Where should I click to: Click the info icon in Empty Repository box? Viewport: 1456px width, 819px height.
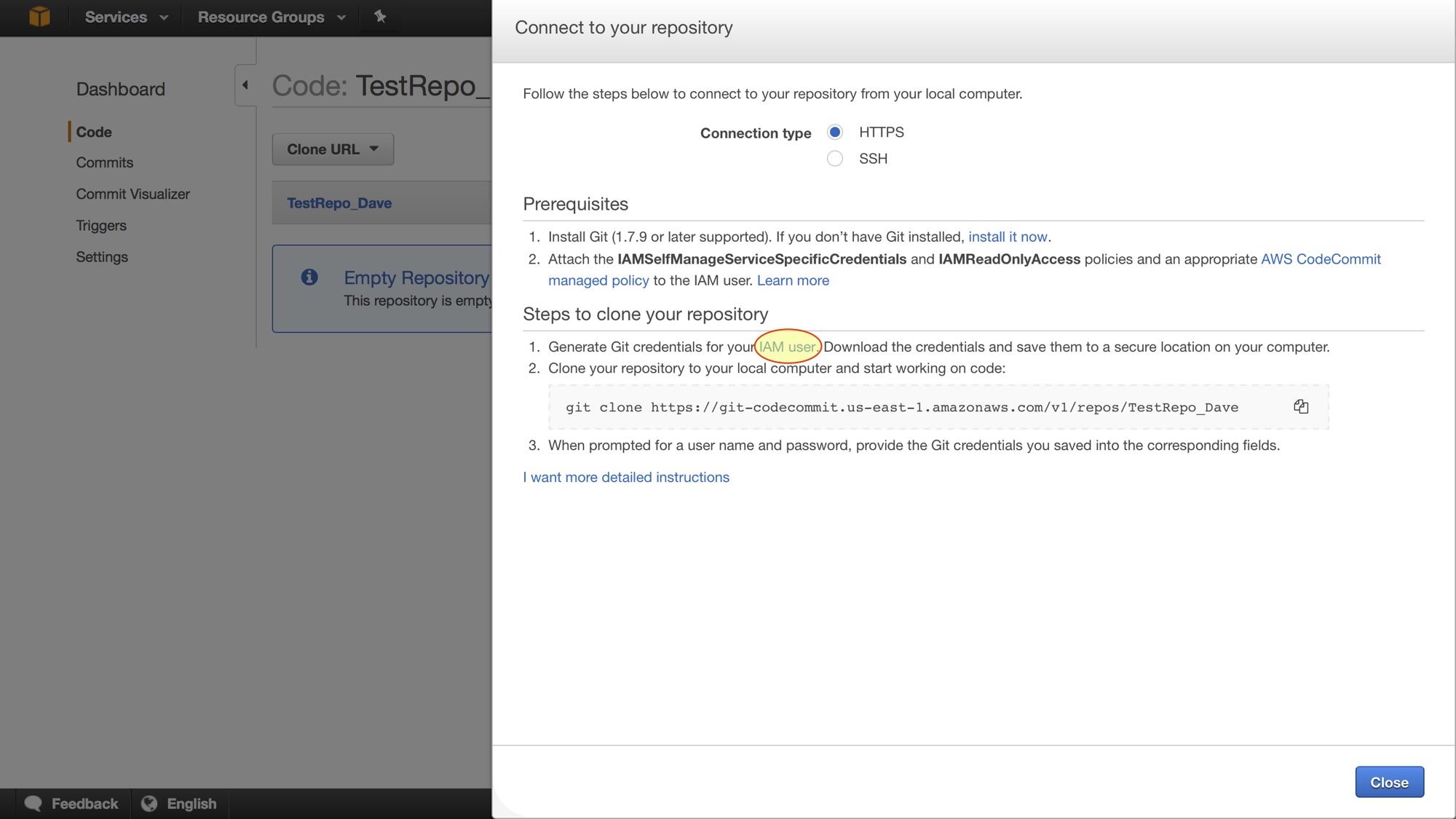click(309, 277)
